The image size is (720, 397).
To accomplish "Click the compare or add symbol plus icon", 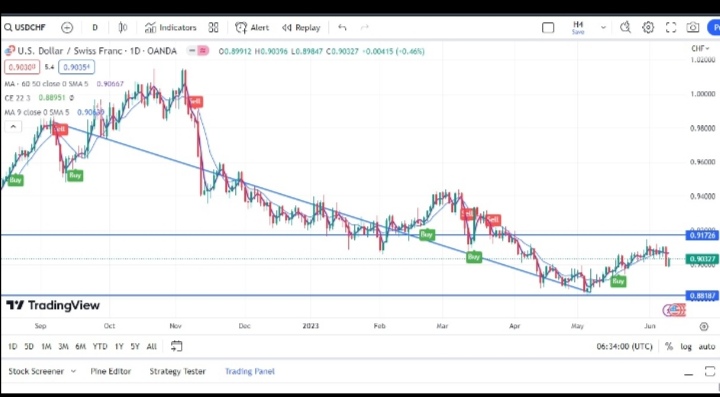I will point(67,28).
